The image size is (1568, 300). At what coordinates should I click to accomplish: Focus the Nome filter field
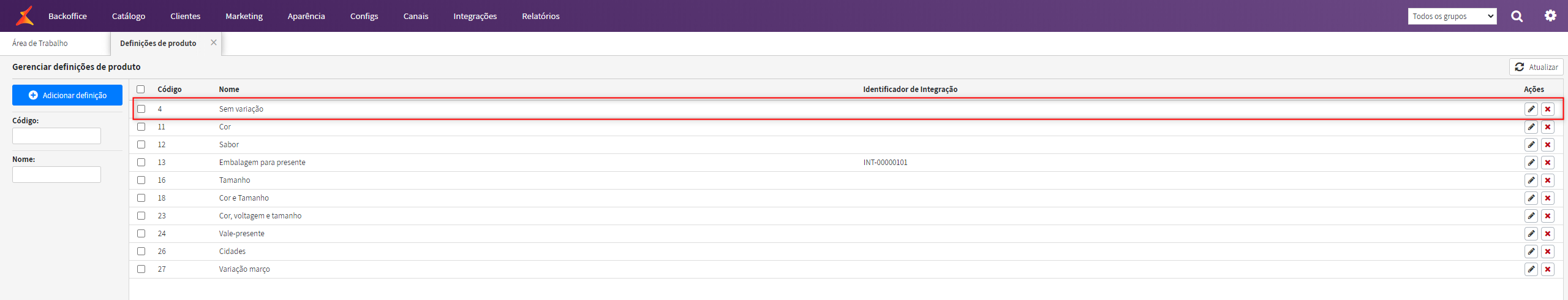tap(56, 174)
